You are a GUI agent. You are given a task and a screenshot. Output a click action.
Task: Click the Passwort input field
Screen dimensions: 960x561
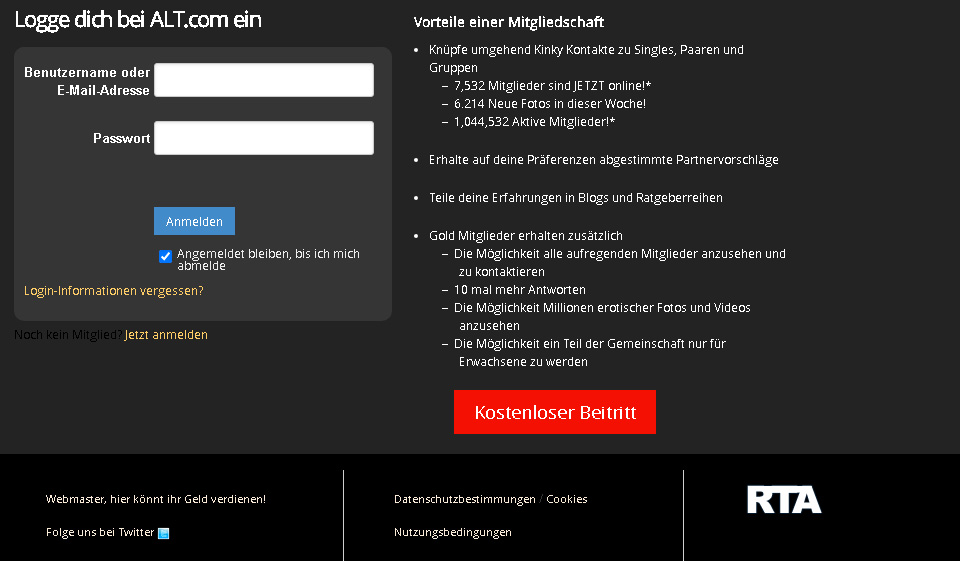pos(264,138)
